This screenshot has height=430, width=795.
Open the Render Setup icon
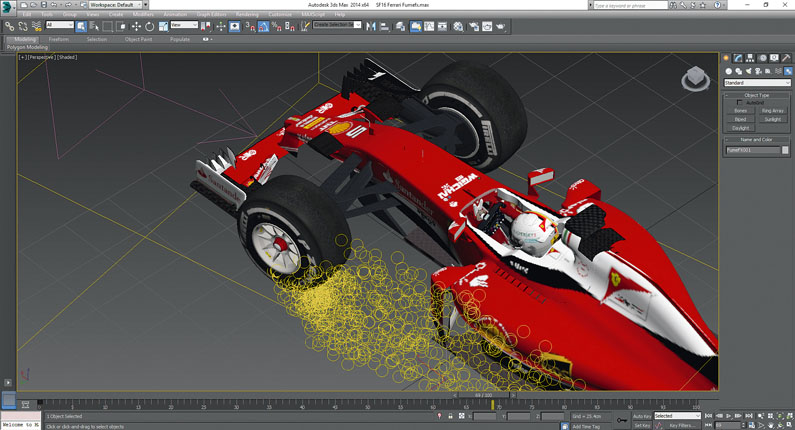(474, 26)
